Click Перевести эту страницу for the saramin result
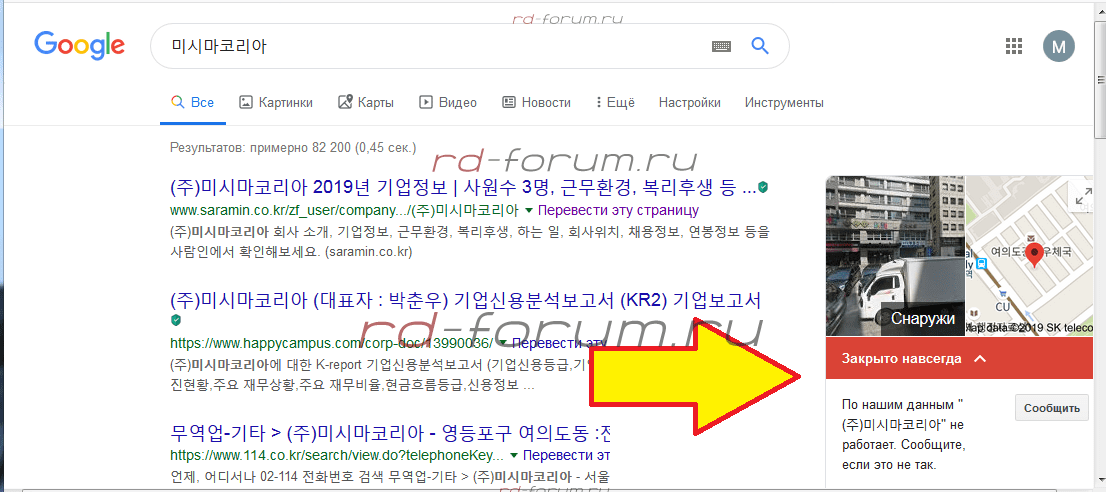 [618, 211]
